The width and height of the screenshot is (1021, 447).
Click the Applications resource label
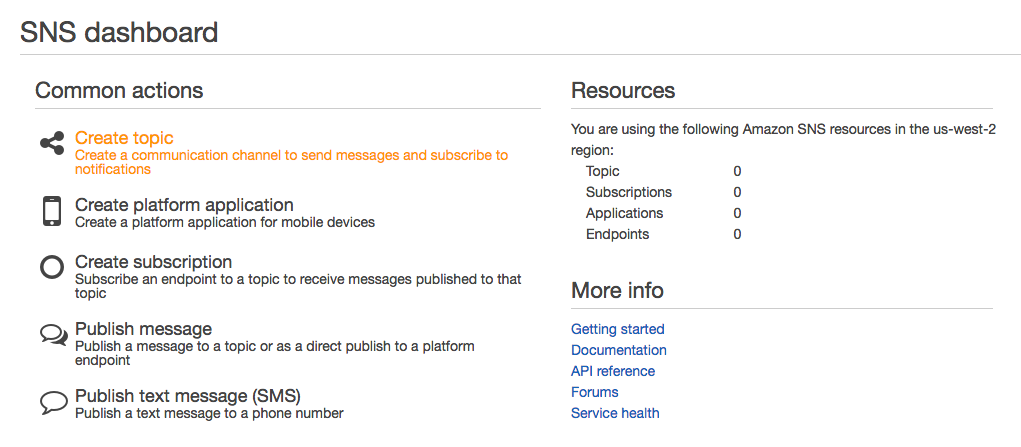pos(624,213)
